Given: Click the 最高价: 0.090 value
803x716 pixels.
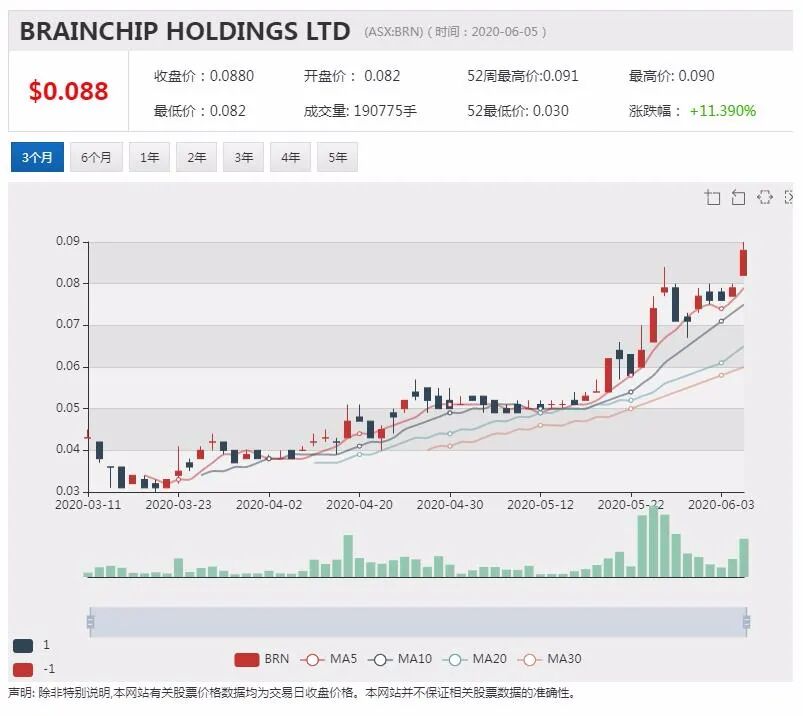Looking at the screenshot, I should pyautogui.click(x=671, y=76).
